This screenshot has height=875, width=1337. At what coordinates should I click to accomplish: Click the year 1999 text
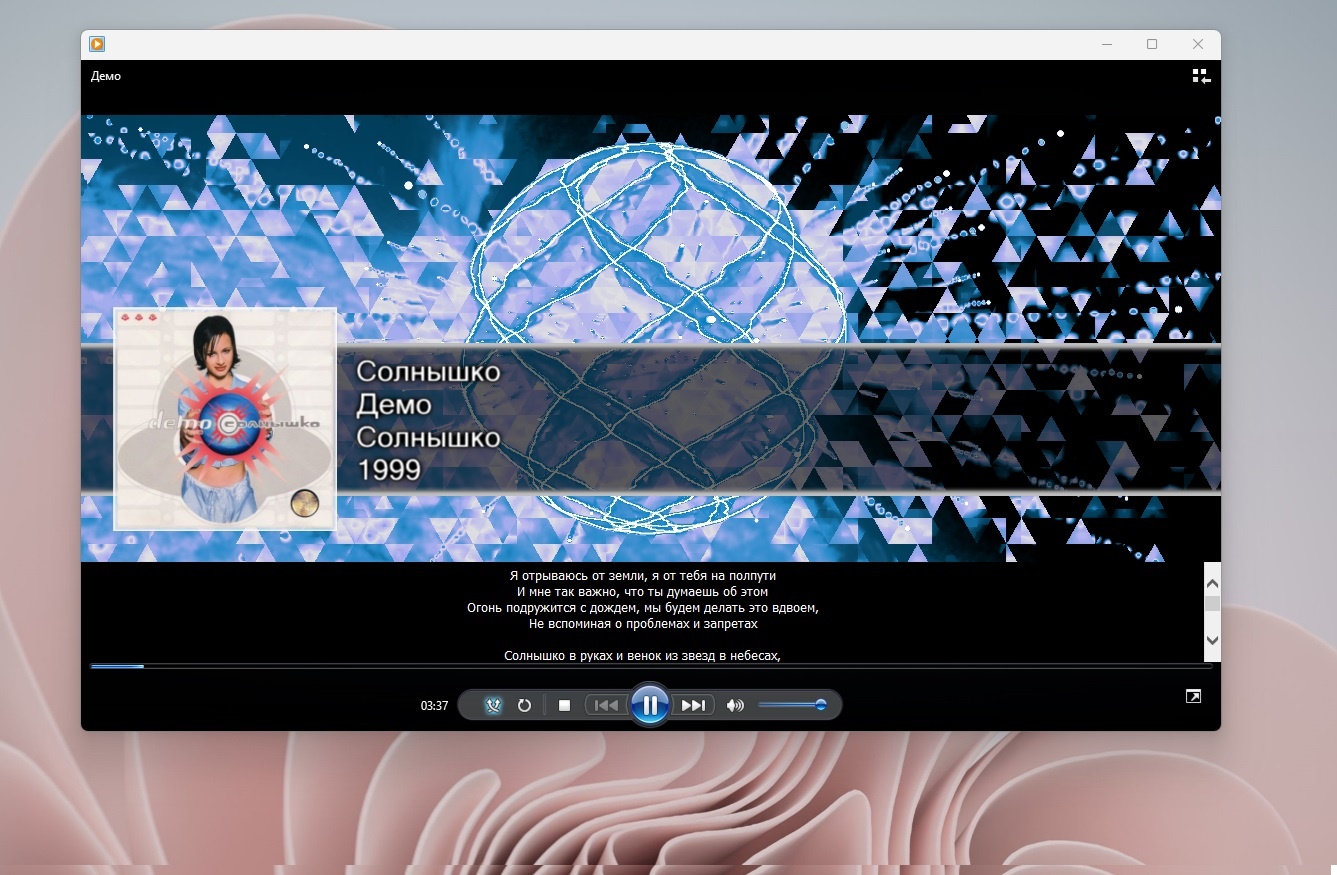pyautogui.click(x=389, y=470)
